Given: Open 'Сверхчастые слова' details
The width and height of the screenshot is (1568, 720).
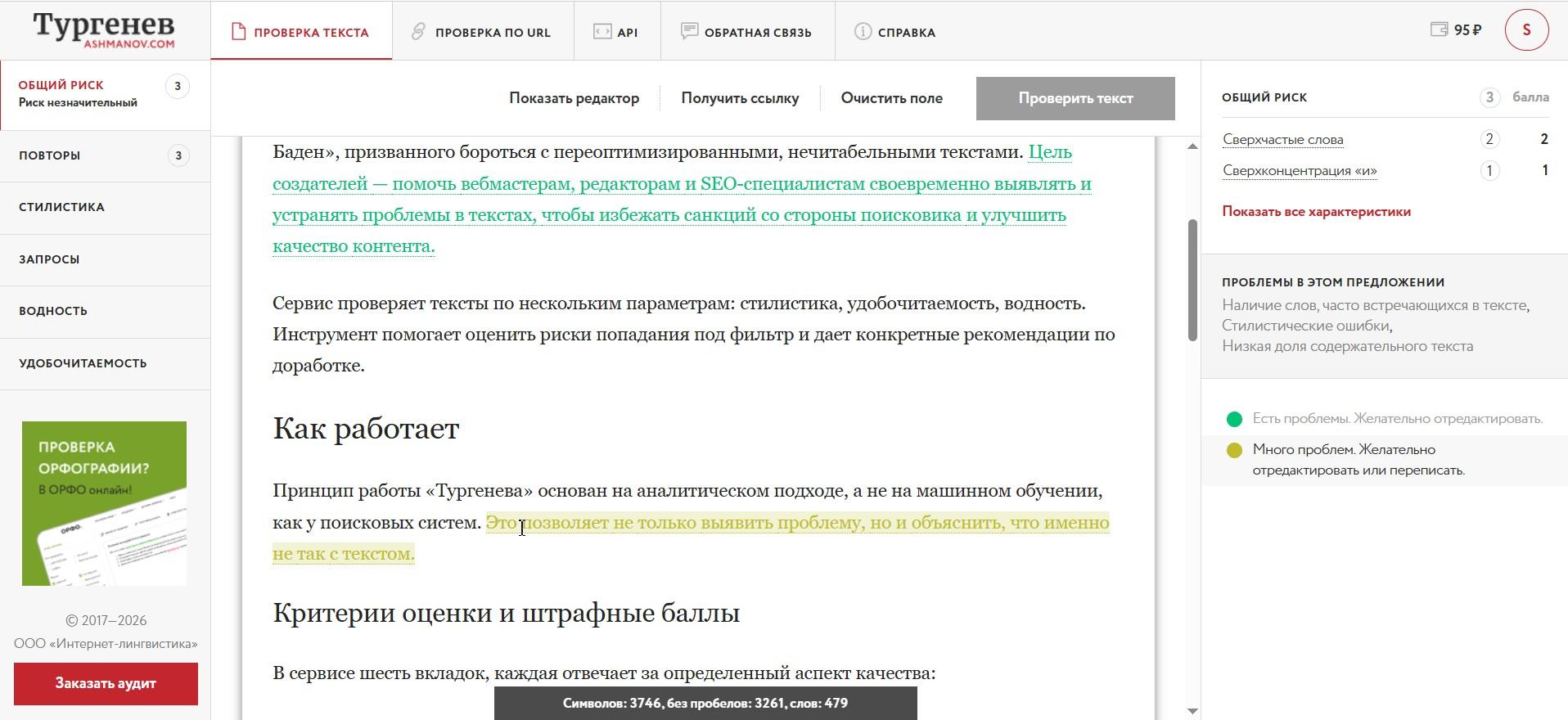Looking at the screenshot, I should (1282, 139).
